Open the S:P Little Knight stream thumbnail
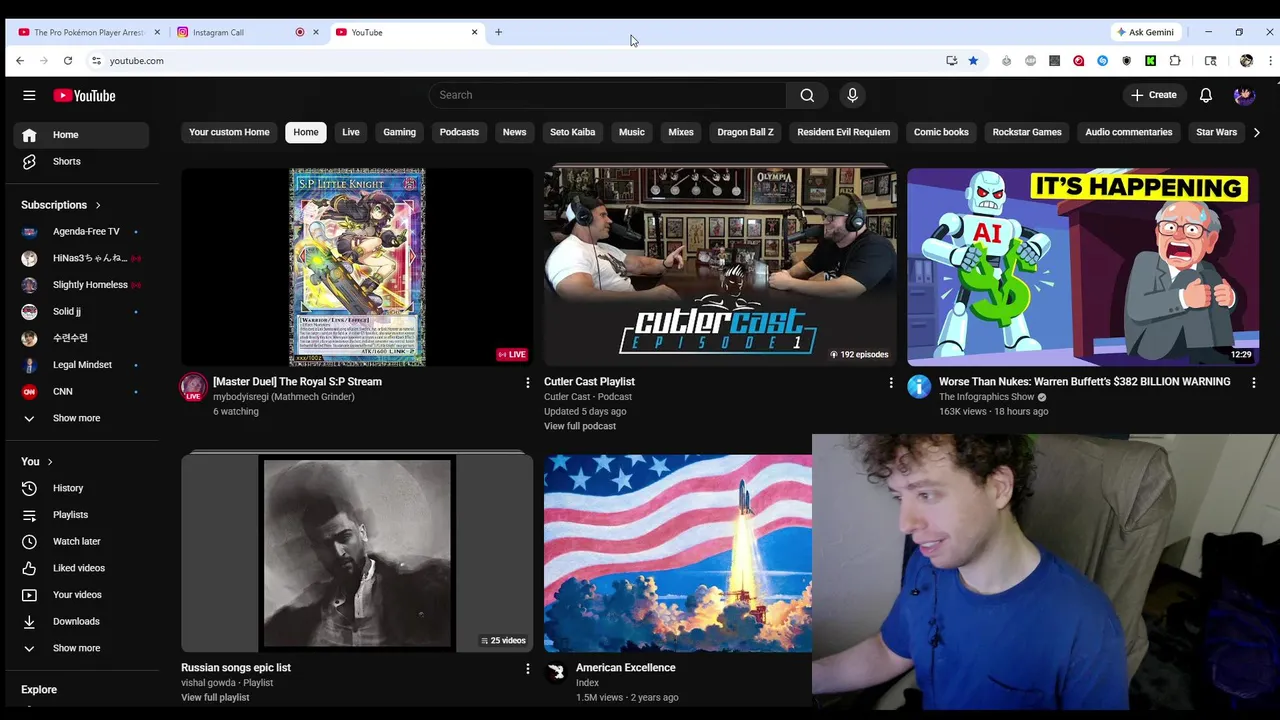Image resolution: width=1280 pixels, height=720 pixels. tap(357, 267)
